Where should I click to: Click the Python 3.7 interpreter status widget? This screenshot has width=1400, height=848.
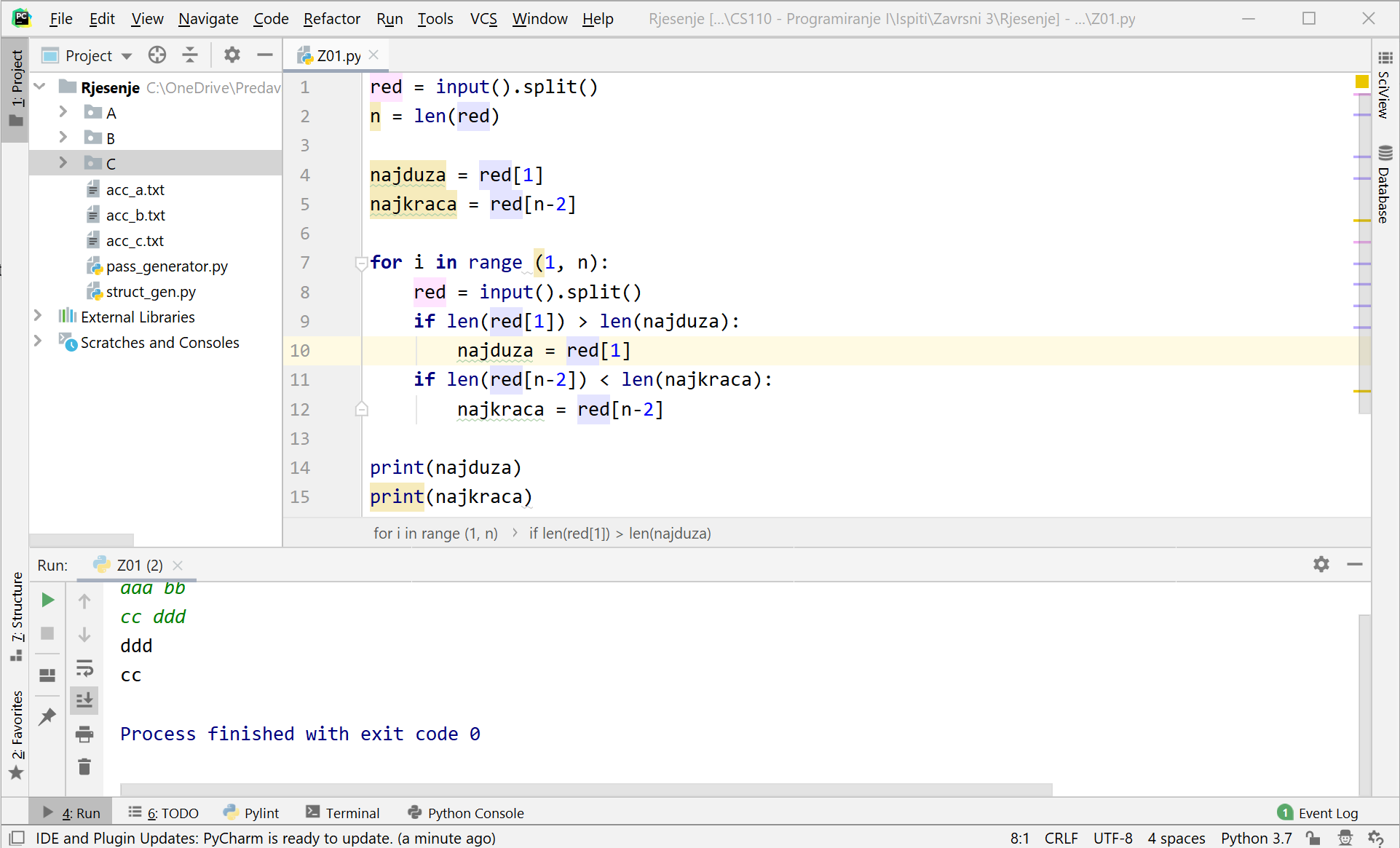tap(1256, 838)
